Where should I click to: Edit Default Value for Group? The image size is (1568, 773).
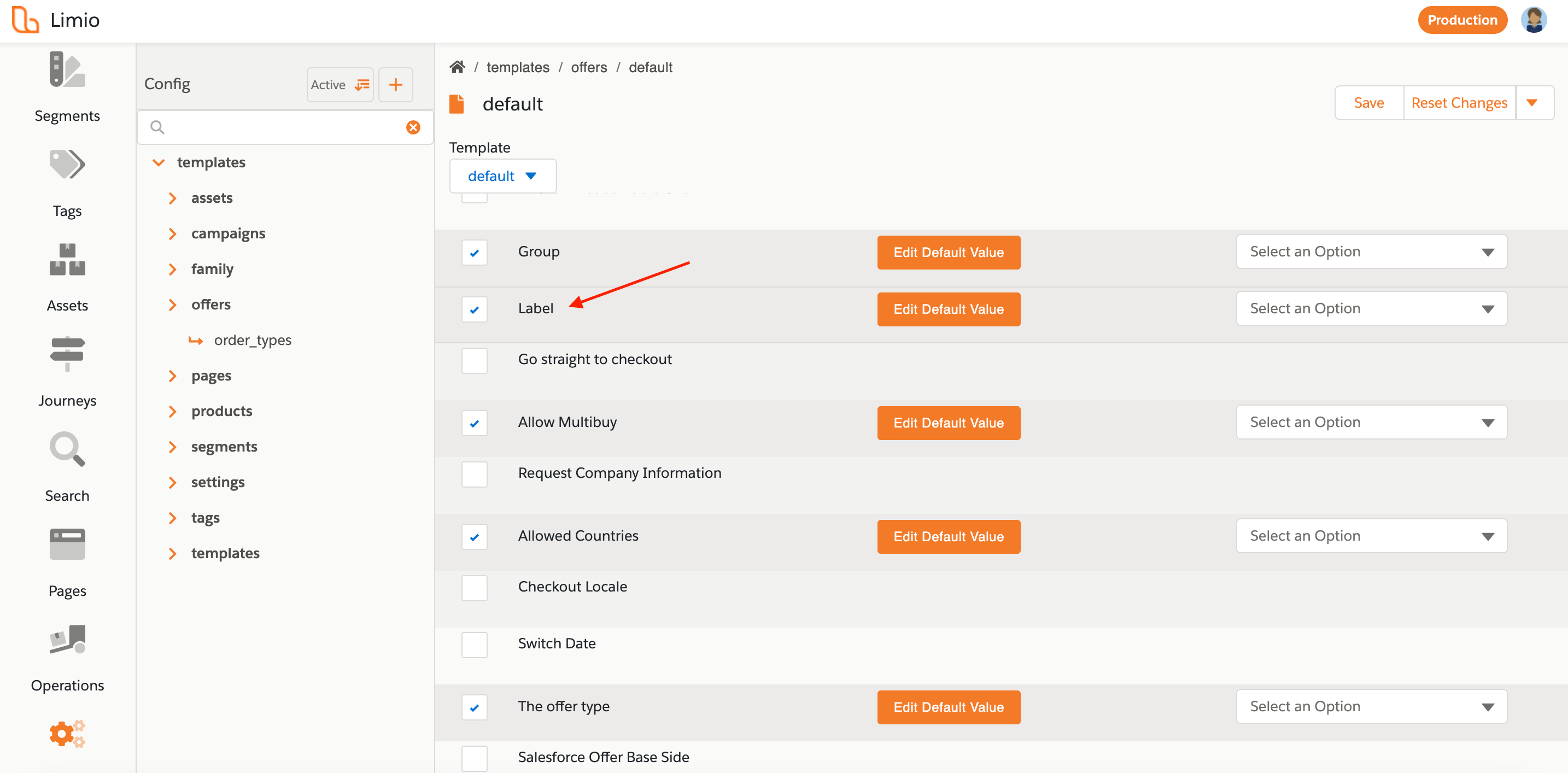[949, 252]
